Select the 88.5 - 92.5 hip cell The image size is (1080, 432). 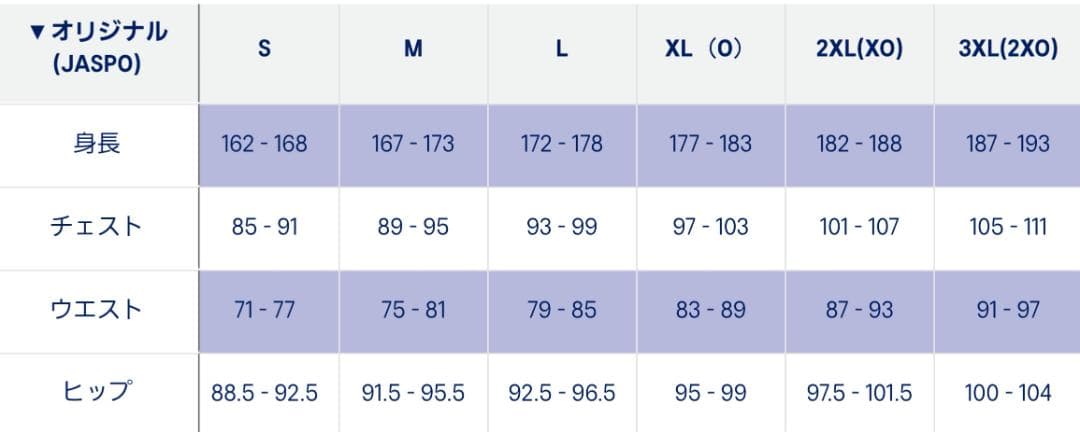(x=264, y=393)
